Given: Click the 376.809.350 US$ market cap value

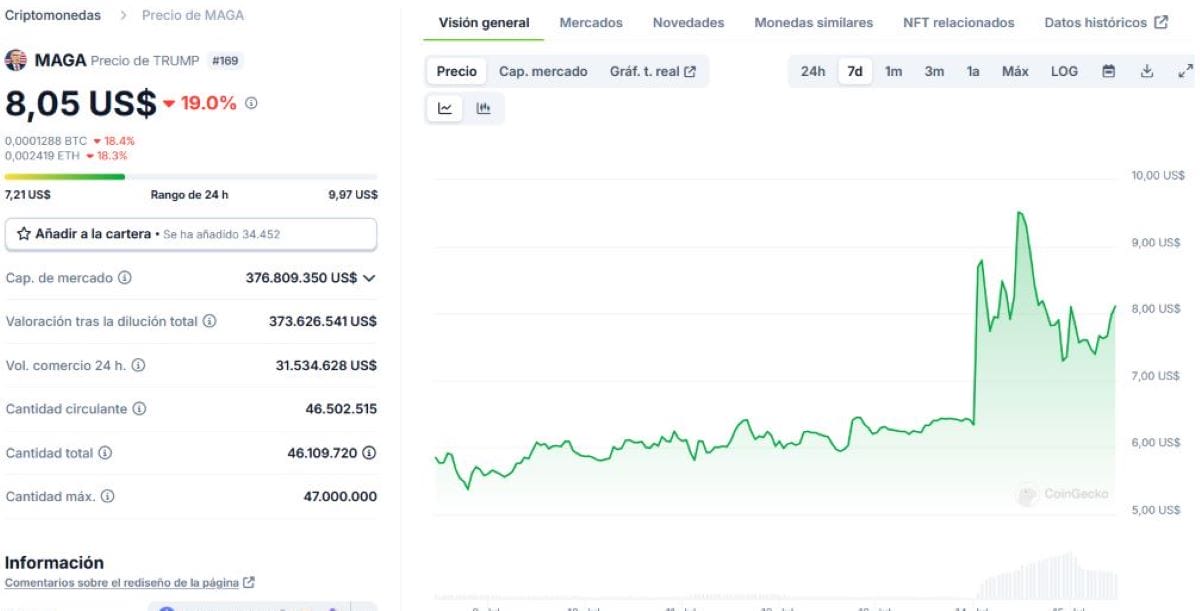Looking at the screenshot, I should tap(301, 277).
